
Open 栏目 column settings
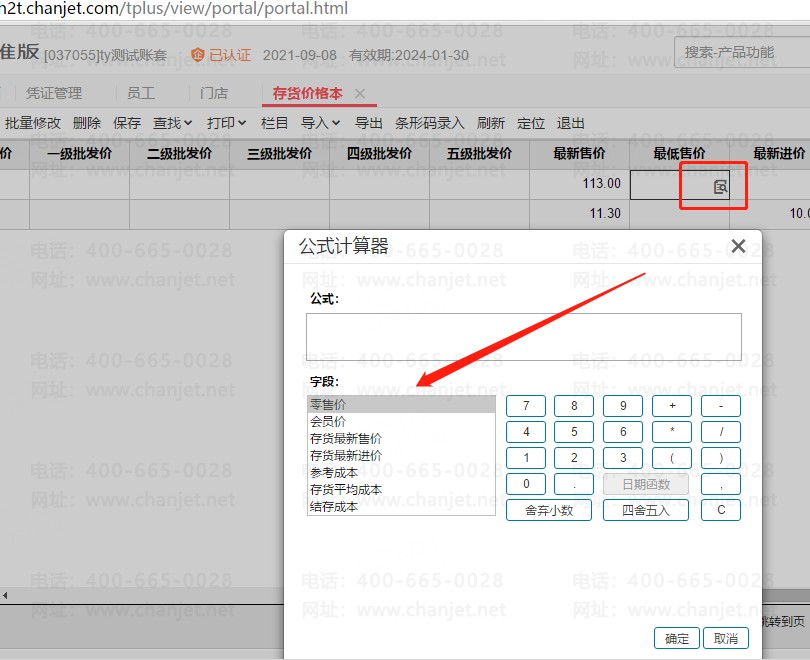pyautogui.click(x=274, y=123)
